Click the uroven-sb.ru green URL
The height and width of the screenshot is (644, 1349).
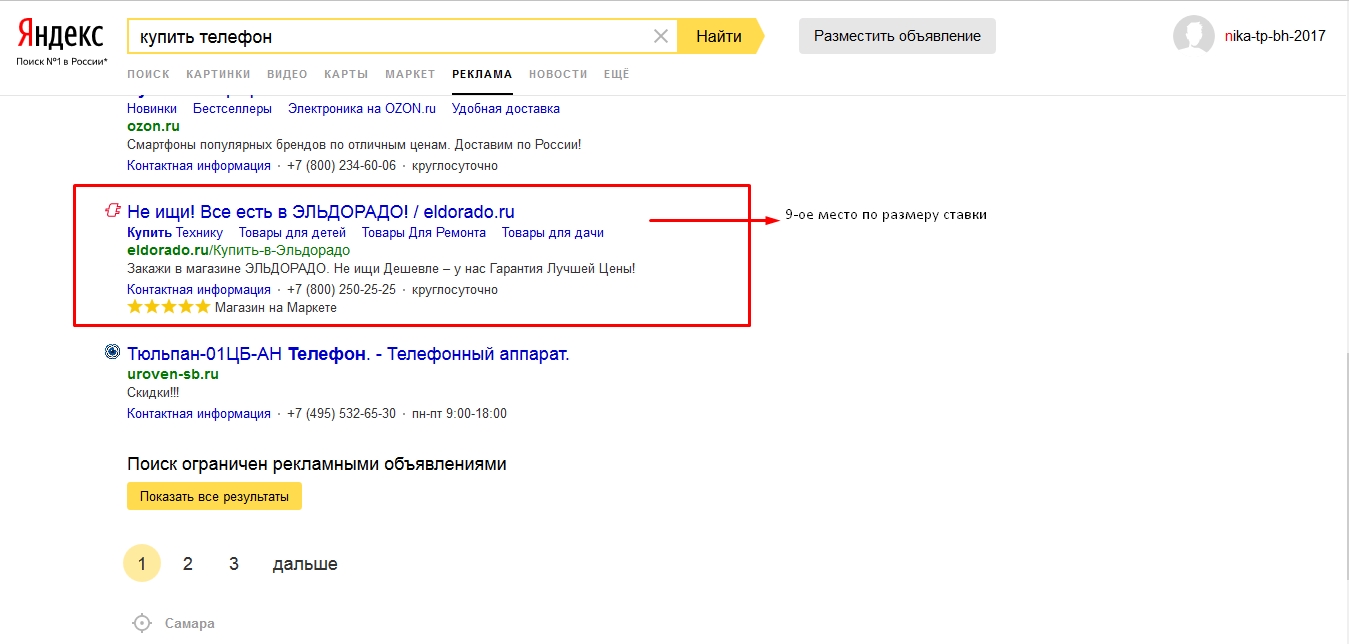point(172,374)
